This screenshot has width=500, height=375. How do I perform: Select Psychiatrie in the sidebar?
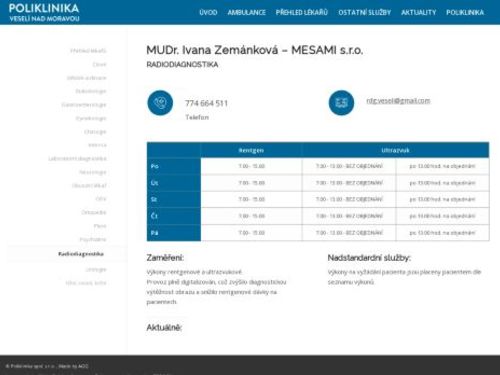pyautogui.click(x=93, y=239)
